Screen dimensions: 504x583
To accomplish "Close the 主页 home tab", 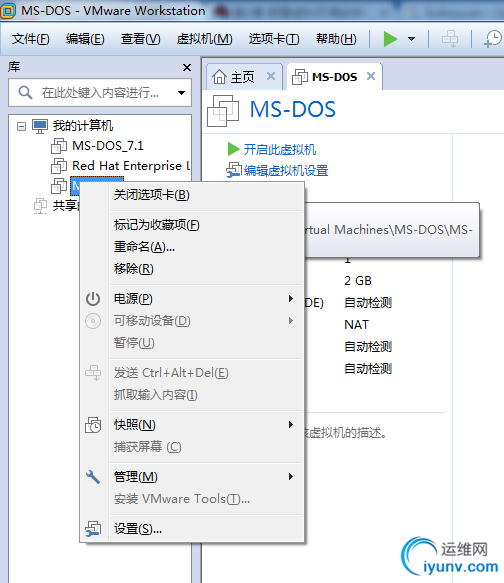I will 271,76.
